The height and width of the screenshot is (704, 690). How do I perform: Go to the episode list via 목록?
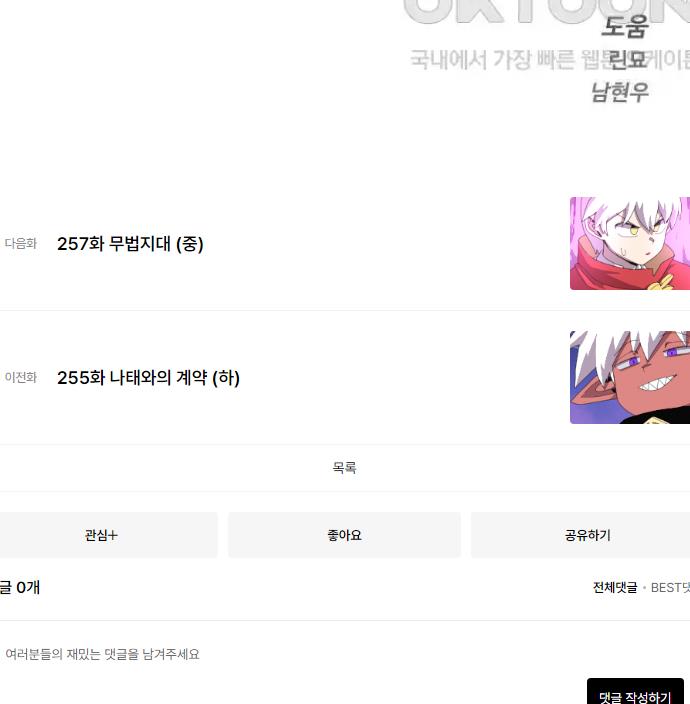344,468
